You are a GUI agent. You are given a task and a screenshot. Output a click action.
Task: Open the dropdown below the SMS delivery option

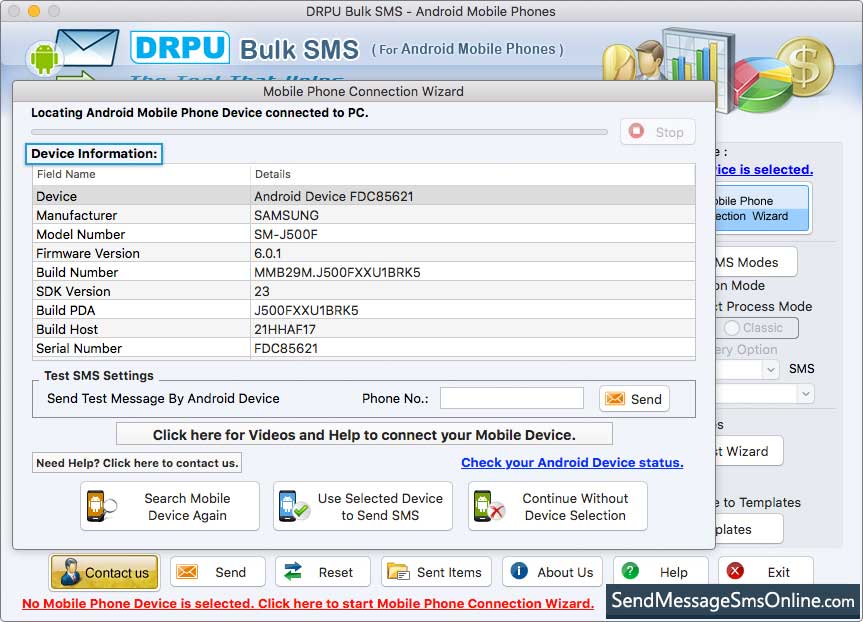pos(805,394)
